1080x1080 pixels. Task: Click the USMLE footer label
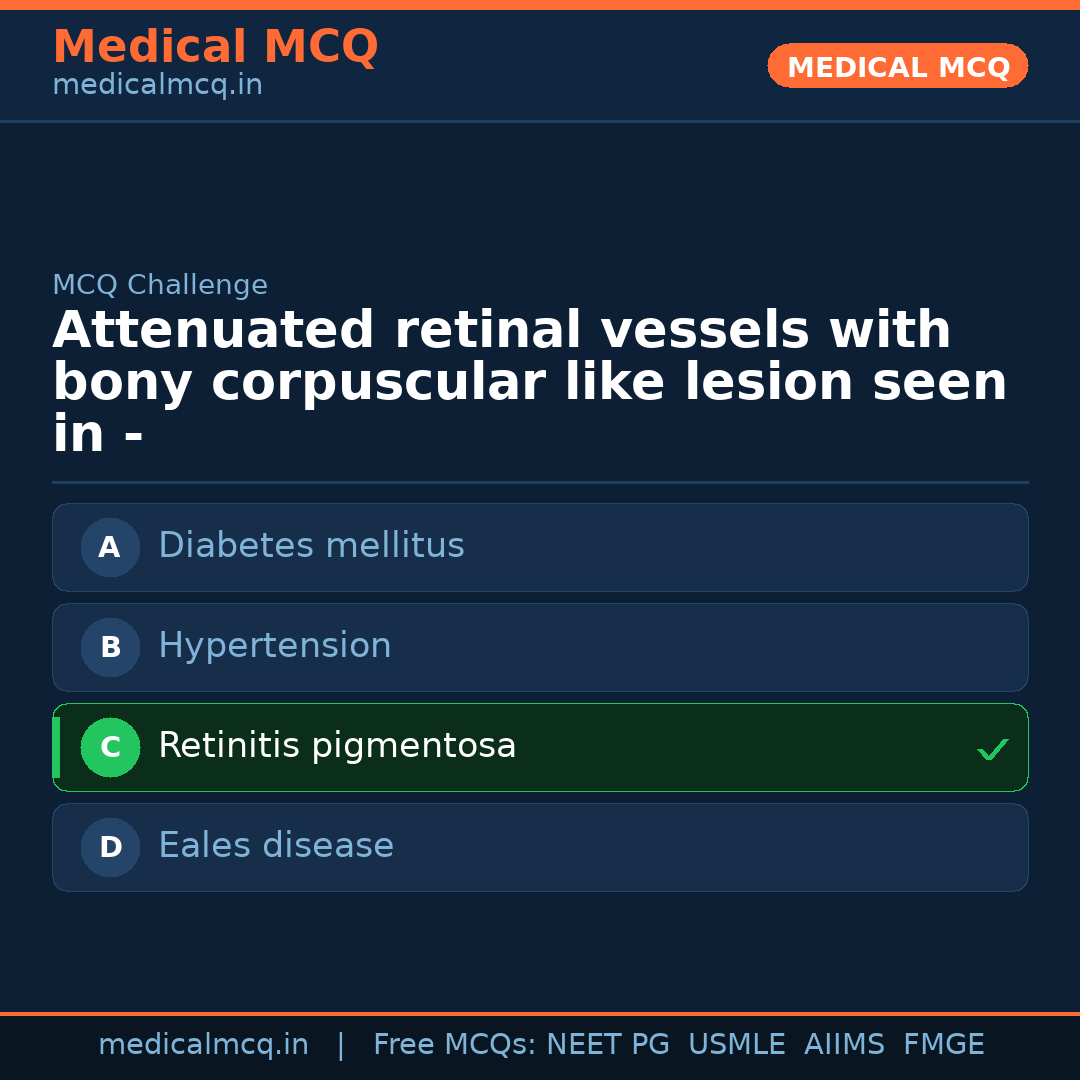click(x=737, y=1044)
